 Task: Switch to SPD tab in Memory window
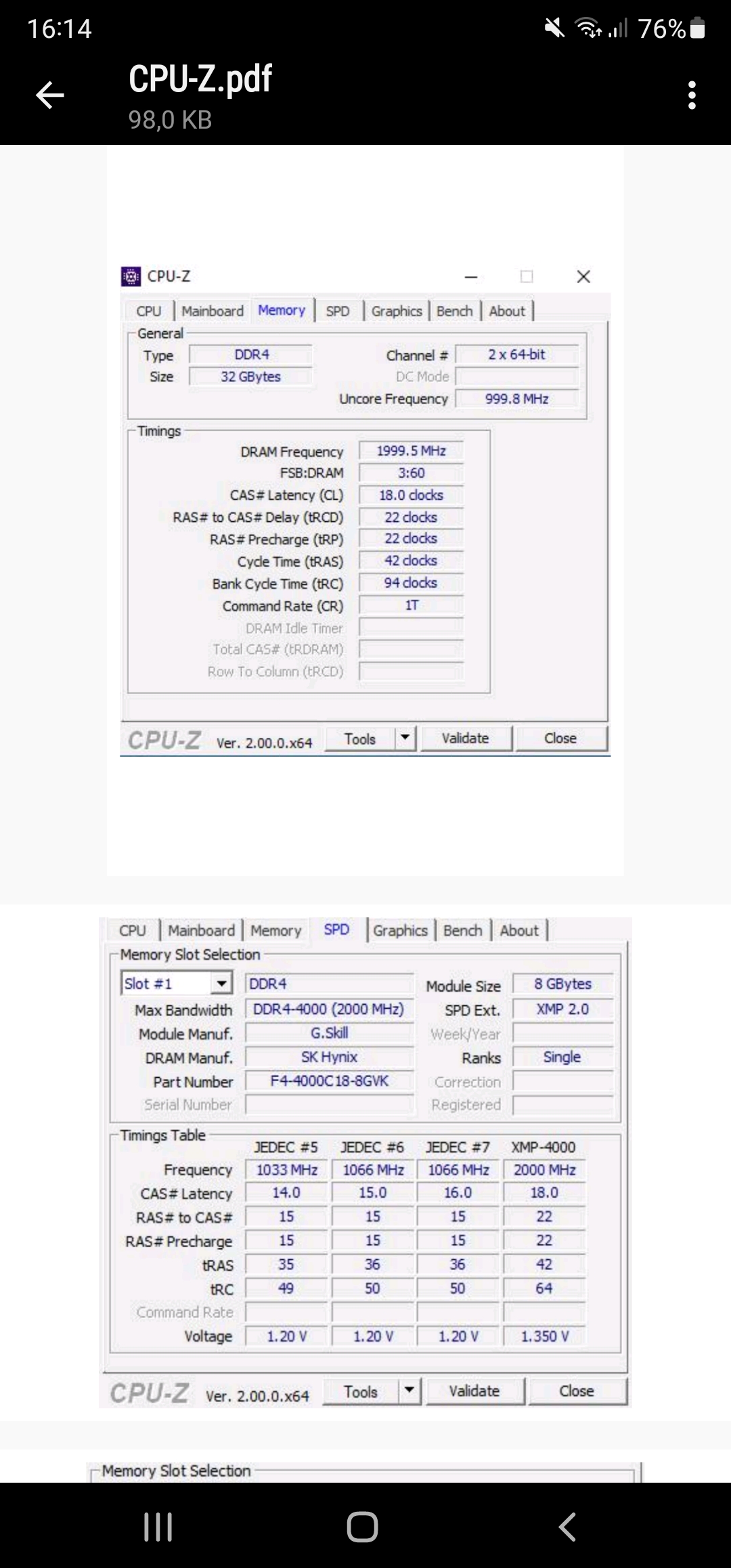pyautogui.click(x=338, y=311)
